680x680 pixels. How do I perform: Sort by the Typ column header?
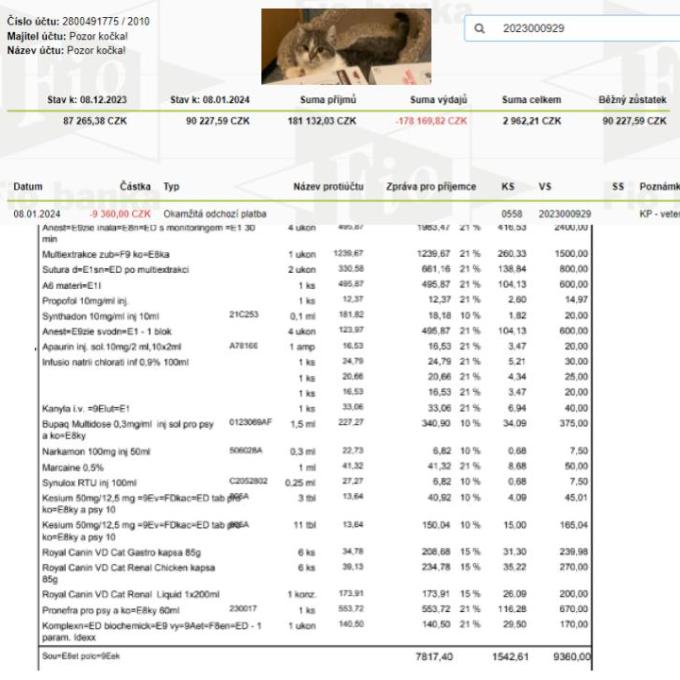[x=171, y=187]
